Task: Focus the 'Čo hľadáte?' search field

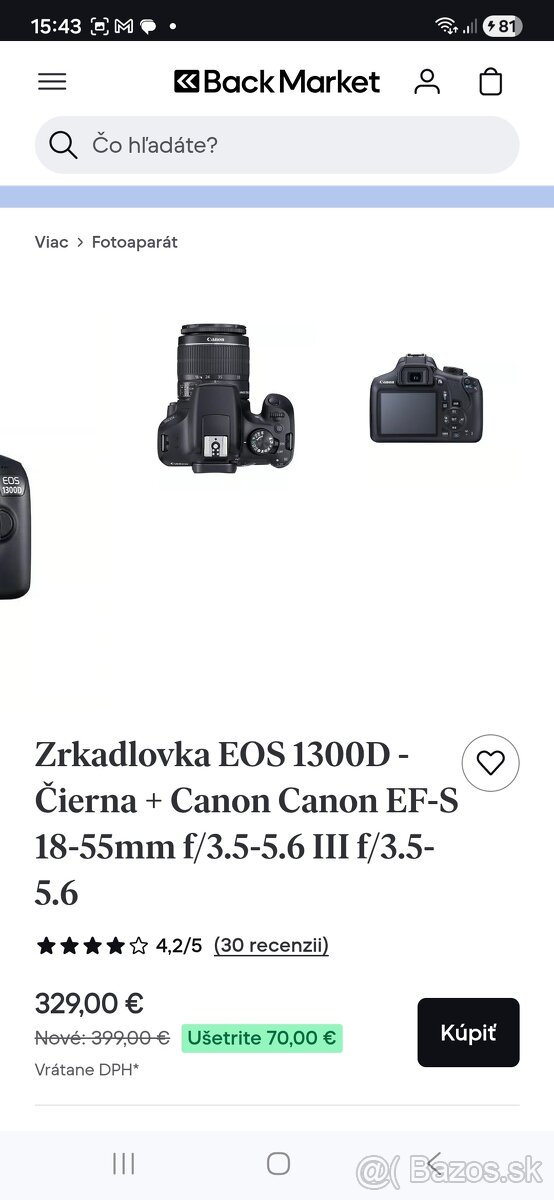Action: click(x=277, y=145)
